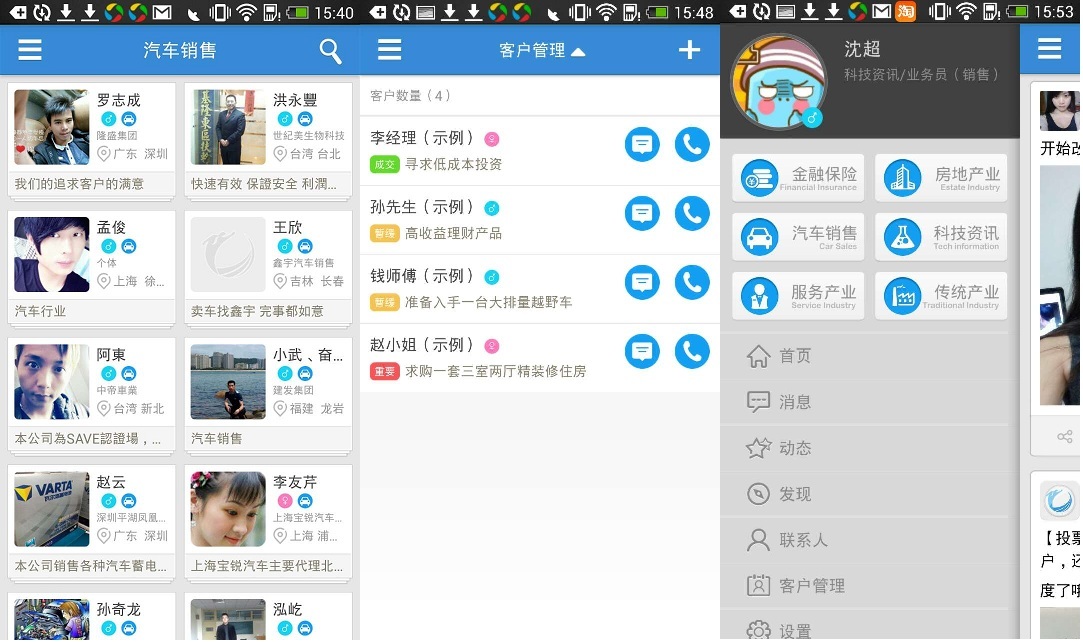Open row 李经理（示例）

click(x=539, y=150)
